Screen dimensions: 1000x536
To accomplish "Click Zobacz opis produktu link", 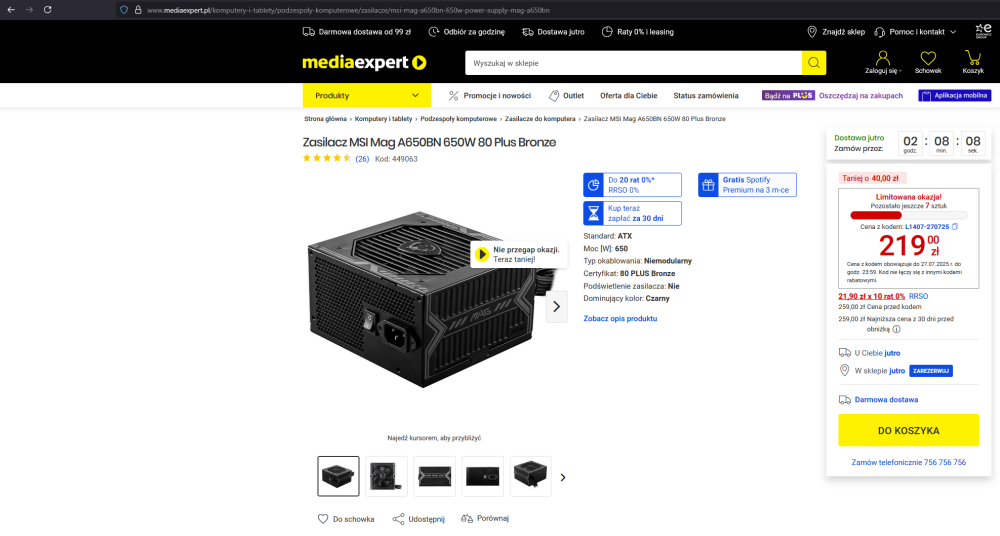I will (x=620, y=318).
